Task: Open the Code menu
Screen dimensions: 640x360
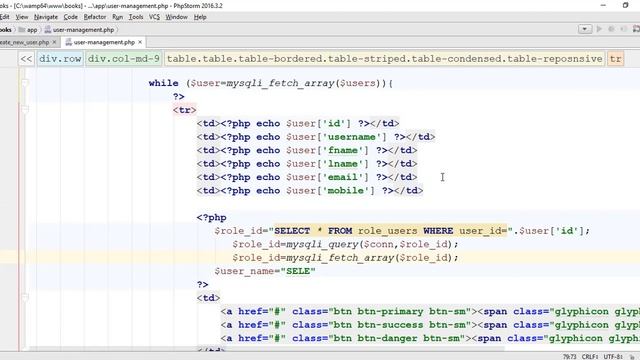Action: click(70, 17)
